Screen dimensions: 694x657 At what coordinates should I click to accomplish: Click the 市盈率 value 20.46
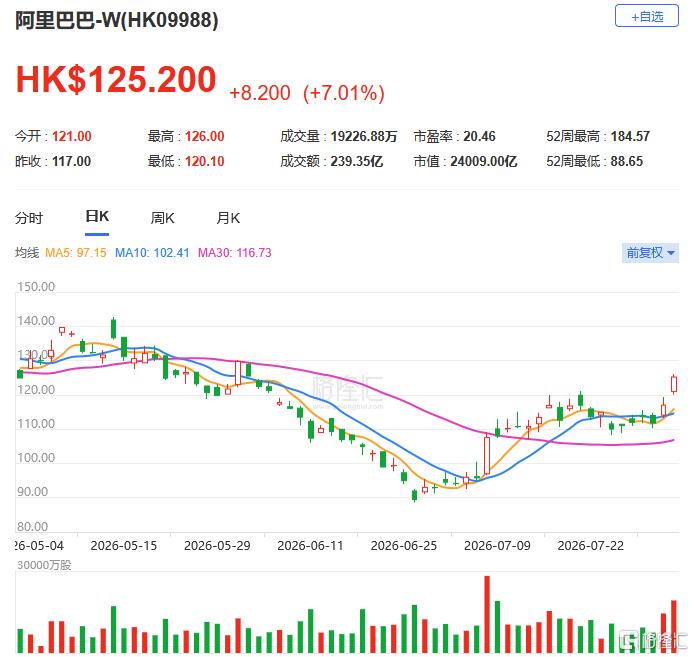pyautogui.click(x=479, y=136)
